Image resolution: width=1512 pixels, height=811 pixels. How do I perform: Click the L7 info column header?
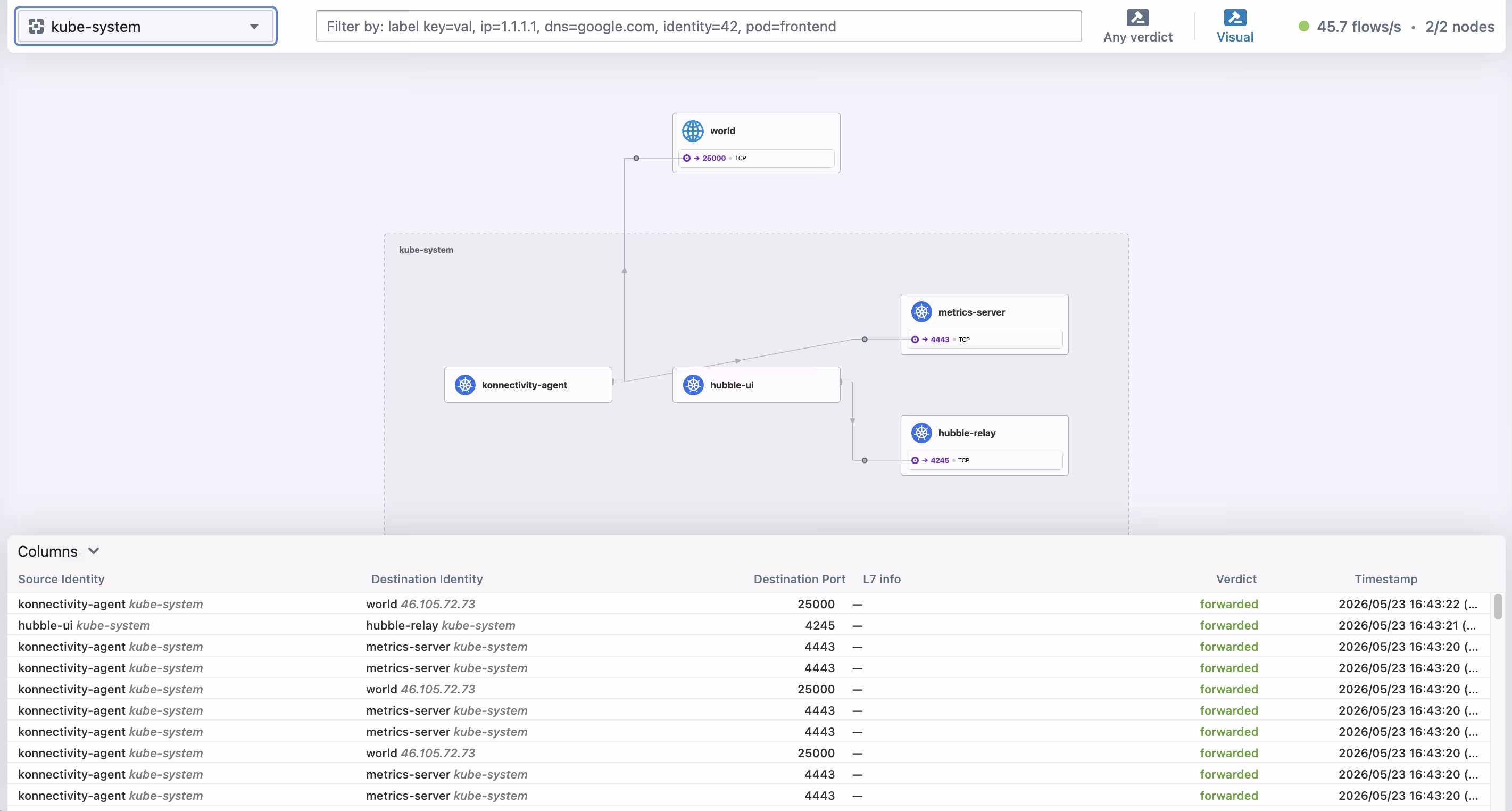pyautogui.click(x=881, y=579)
